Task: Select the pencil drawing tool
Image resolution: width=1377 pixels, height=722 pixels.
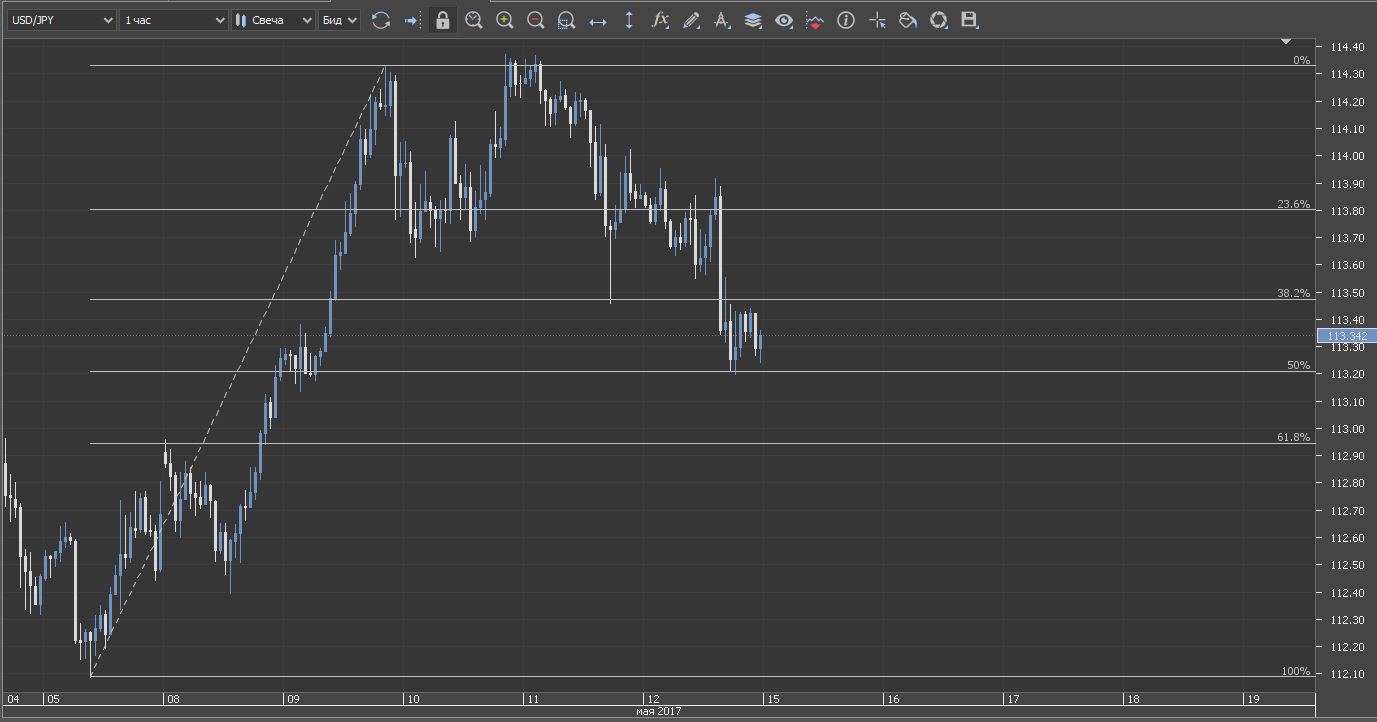Action: click(691, 20)
